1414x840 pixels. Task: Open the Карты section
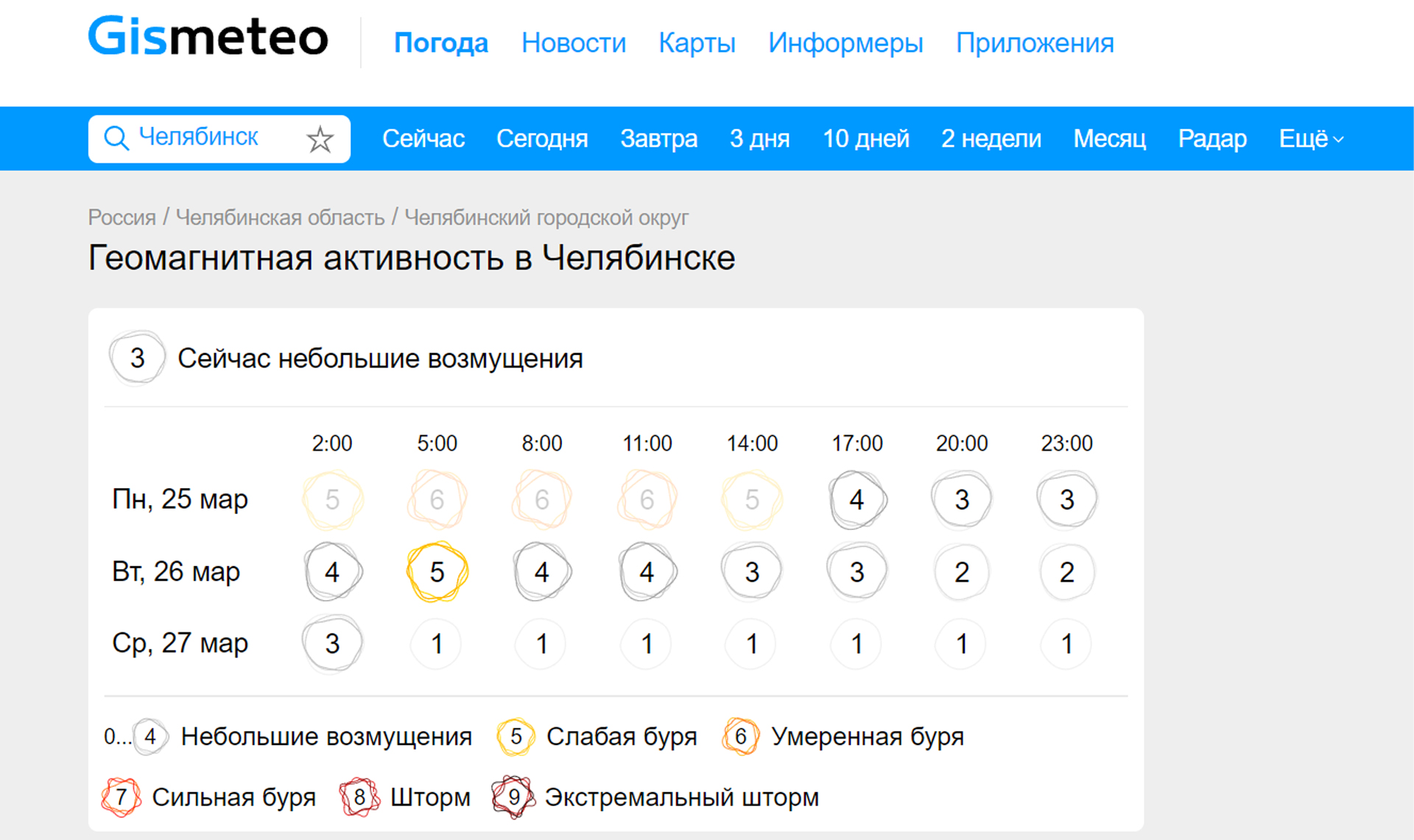697,43
